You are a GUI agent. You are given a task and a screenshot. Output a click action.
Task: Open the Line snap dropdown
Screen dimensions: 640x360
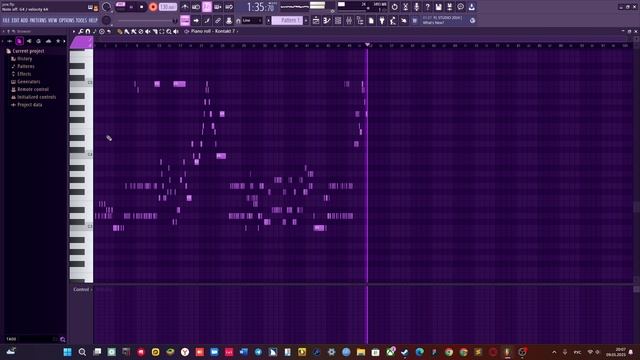pyautogui.click(x=252, y=20)
